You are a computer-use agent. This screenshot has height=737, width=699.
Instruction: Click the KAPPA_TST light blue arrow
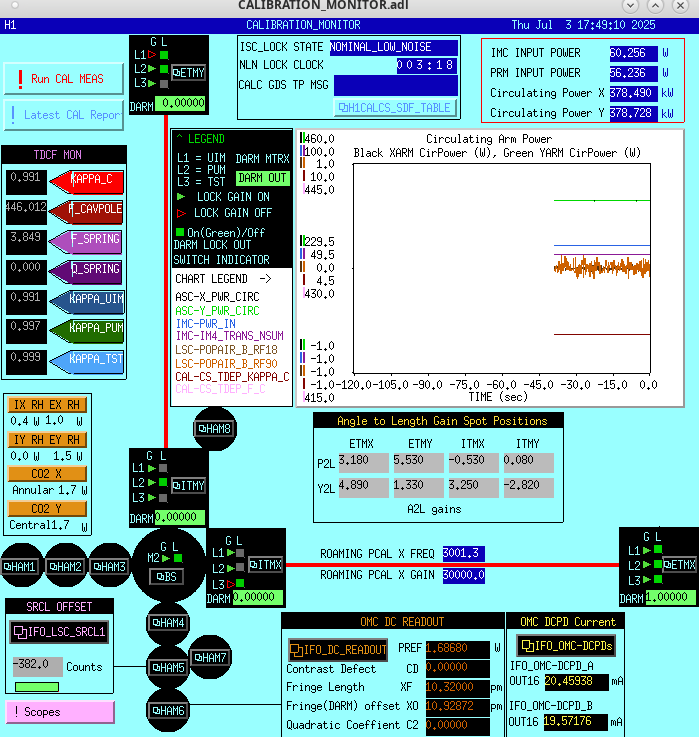[87, 362]
